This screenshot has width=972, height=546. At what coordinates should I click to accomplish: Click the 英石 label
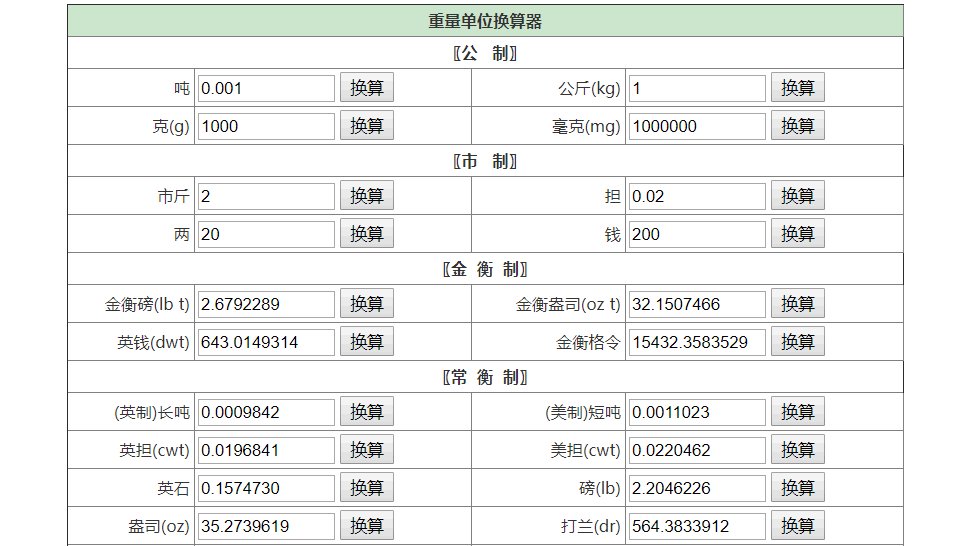click(173, 488)
